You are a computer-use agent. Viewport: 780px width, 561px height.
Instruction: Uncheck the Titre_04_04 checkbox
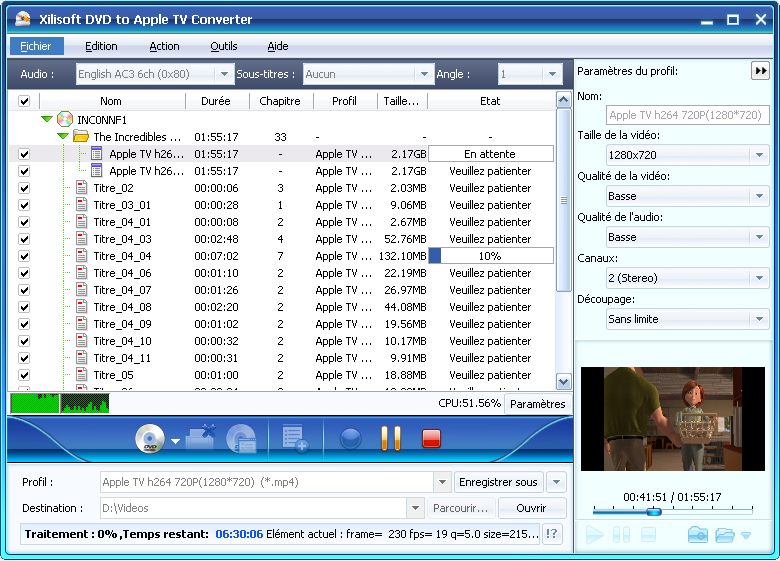point(24,256)
